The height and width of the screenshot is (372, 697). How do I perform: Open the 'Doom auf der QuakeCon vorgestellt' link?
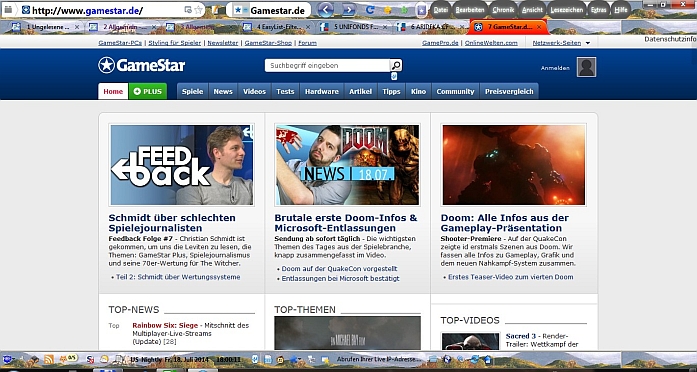click(x=339, y=269)
